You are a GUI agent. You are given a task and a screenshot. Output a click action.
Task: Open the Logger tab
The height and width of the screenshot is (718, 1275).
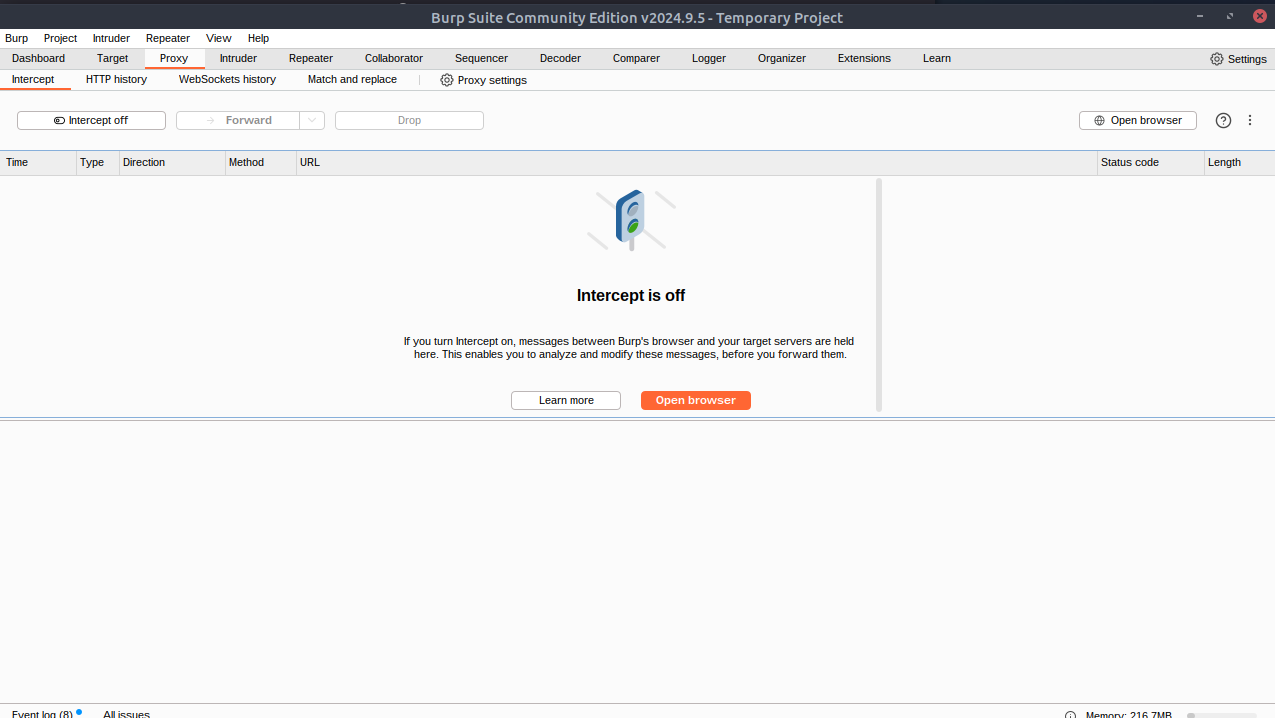coord(709,58)
